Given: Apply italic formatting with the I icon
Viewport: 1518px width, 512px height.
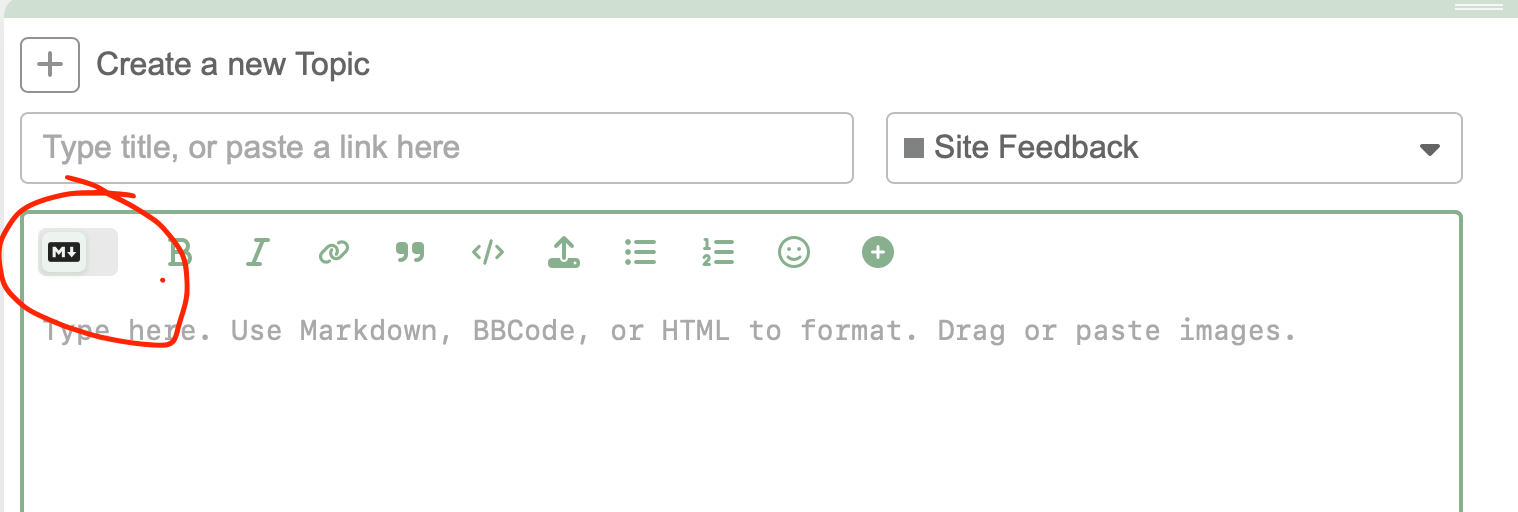Looking at the screenshot, I should tap(258, 252).
